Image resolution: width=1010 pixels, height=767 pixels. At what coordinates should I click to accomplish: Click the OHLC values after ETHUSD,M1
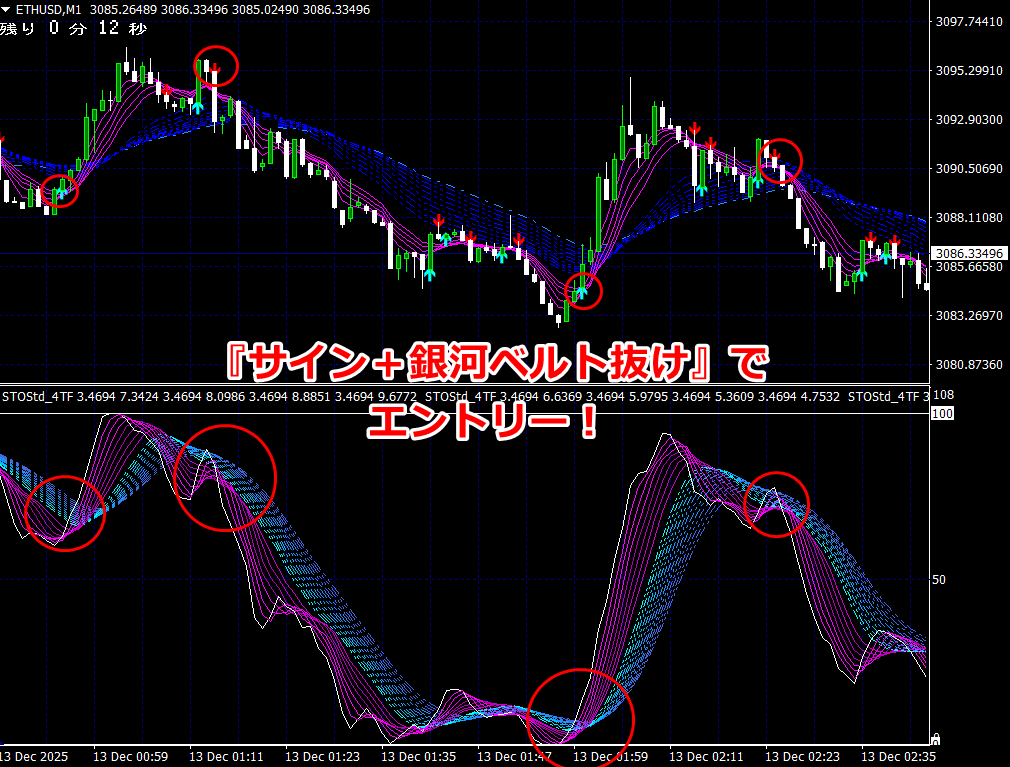(230, 10)
